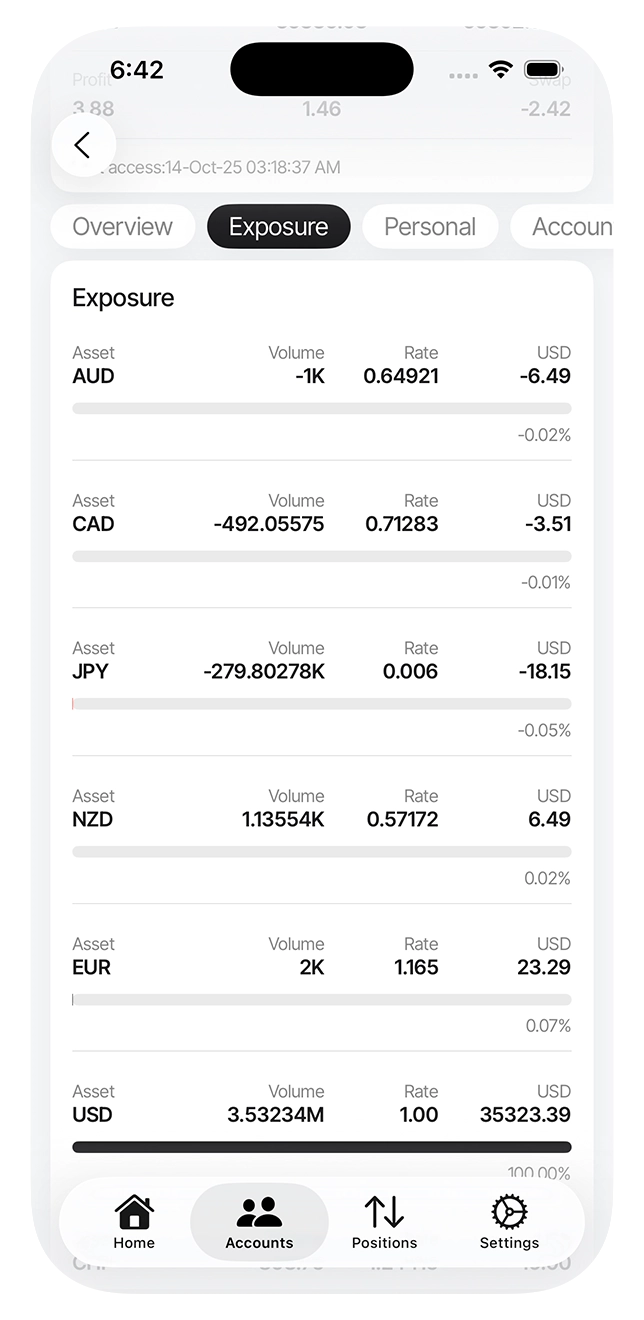This screenshot has height=1320, width=644.
Task: Tap the JPY exposure bar
Action: click(x=322, y=704)
